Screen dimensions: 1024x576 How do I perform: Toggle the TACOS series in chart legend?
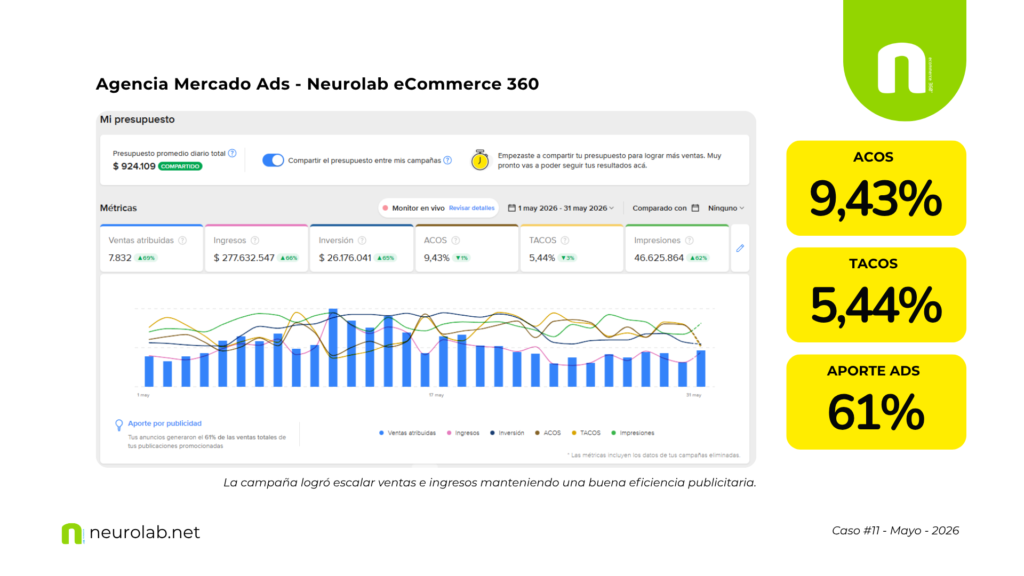point(586,433)
